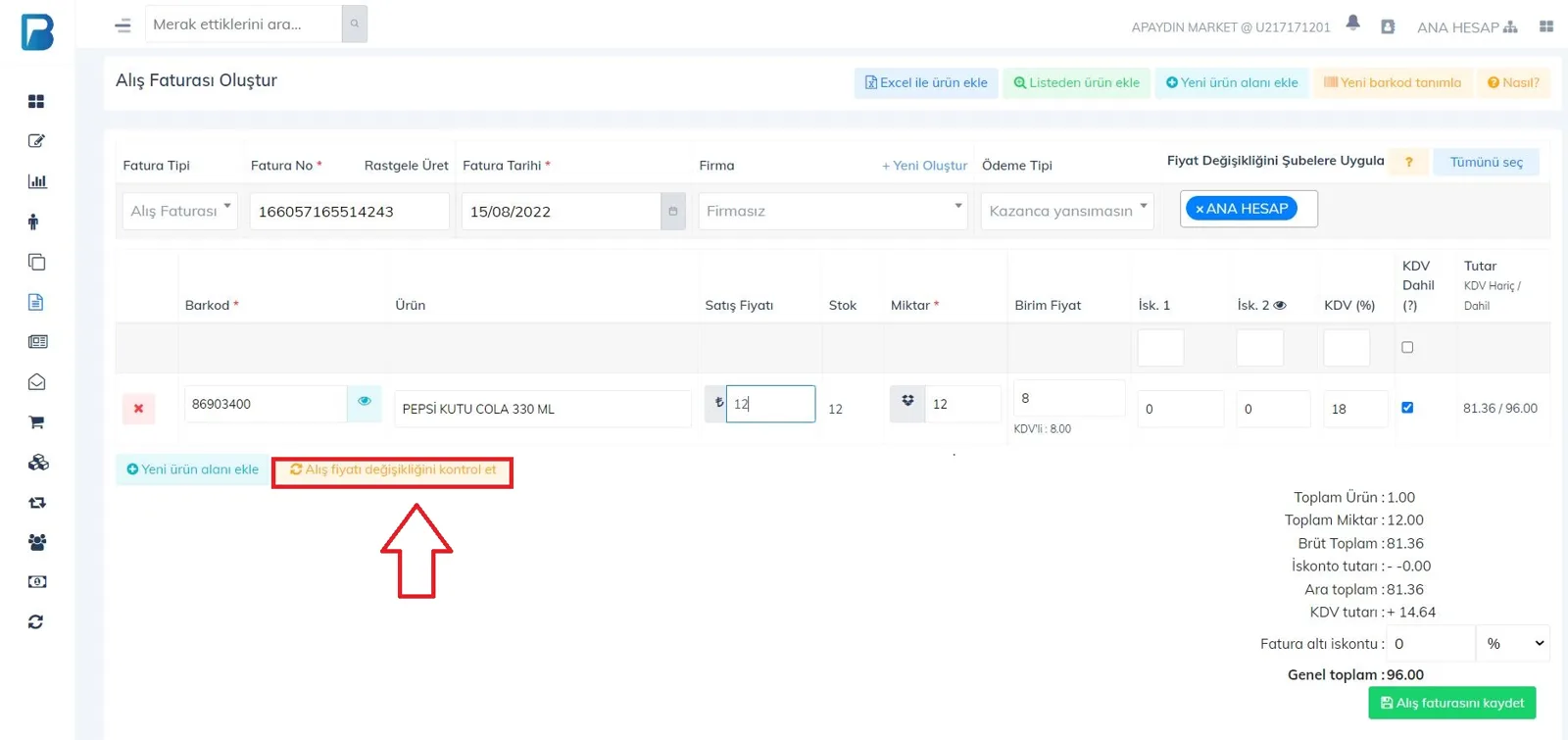
Task: Click Tümünü seç button
Action: click(1487, 162)
